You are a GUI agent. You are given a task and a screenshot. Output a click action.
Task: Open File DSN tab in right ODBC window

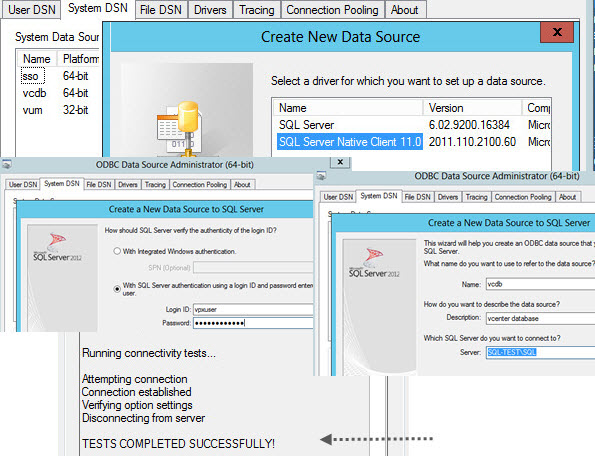(x=417, y=197)
